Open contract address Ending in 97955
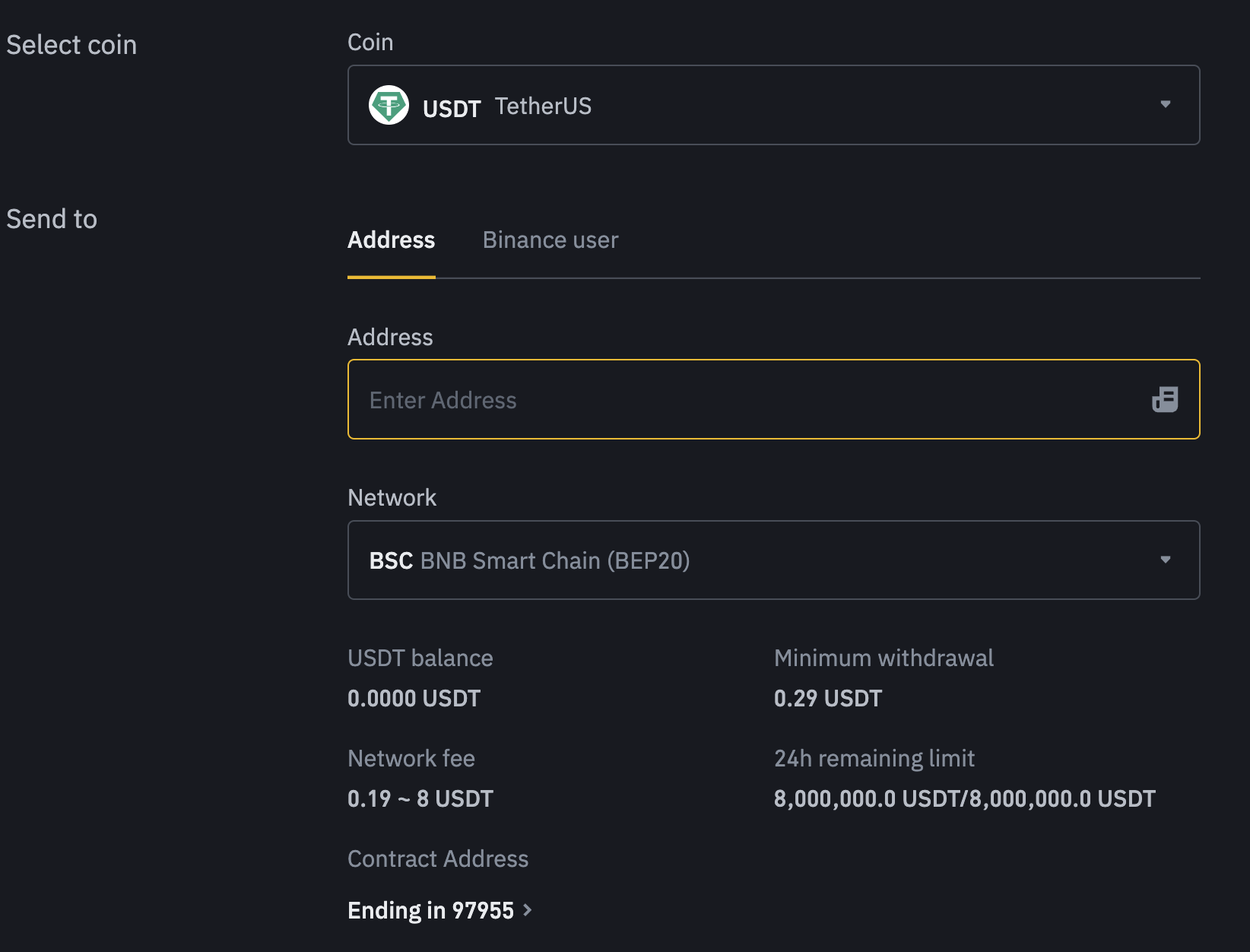 pos(439,910)
